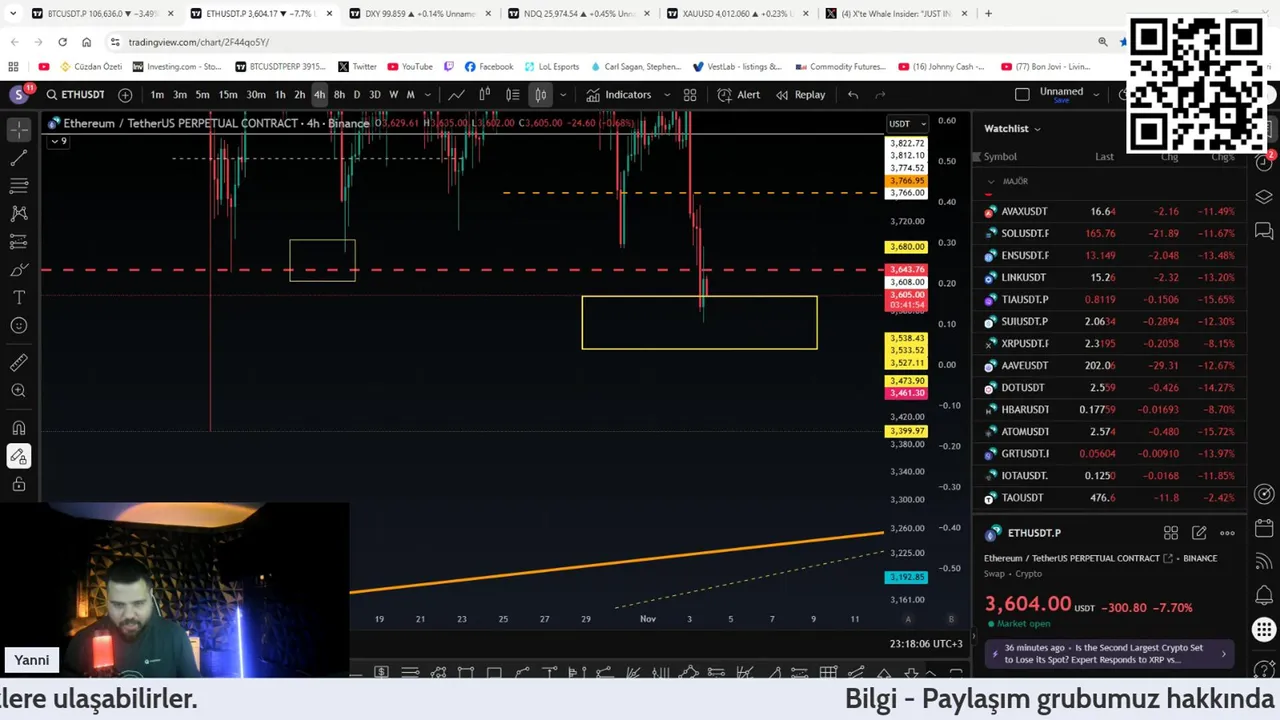
Task: Switch to 8h timeframe
Action: point(339,95)
